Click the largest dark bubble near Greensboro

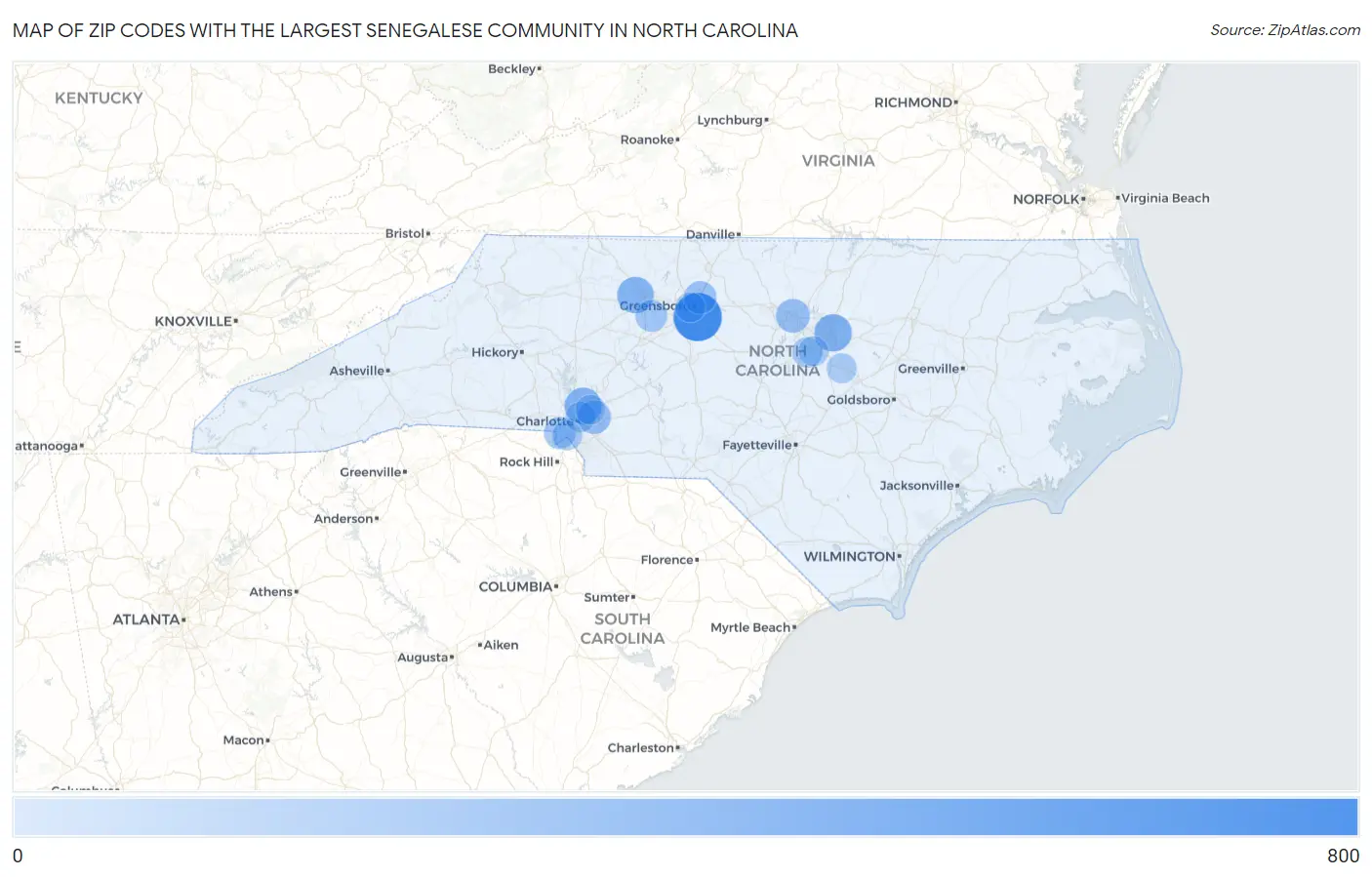pos(698,317)
